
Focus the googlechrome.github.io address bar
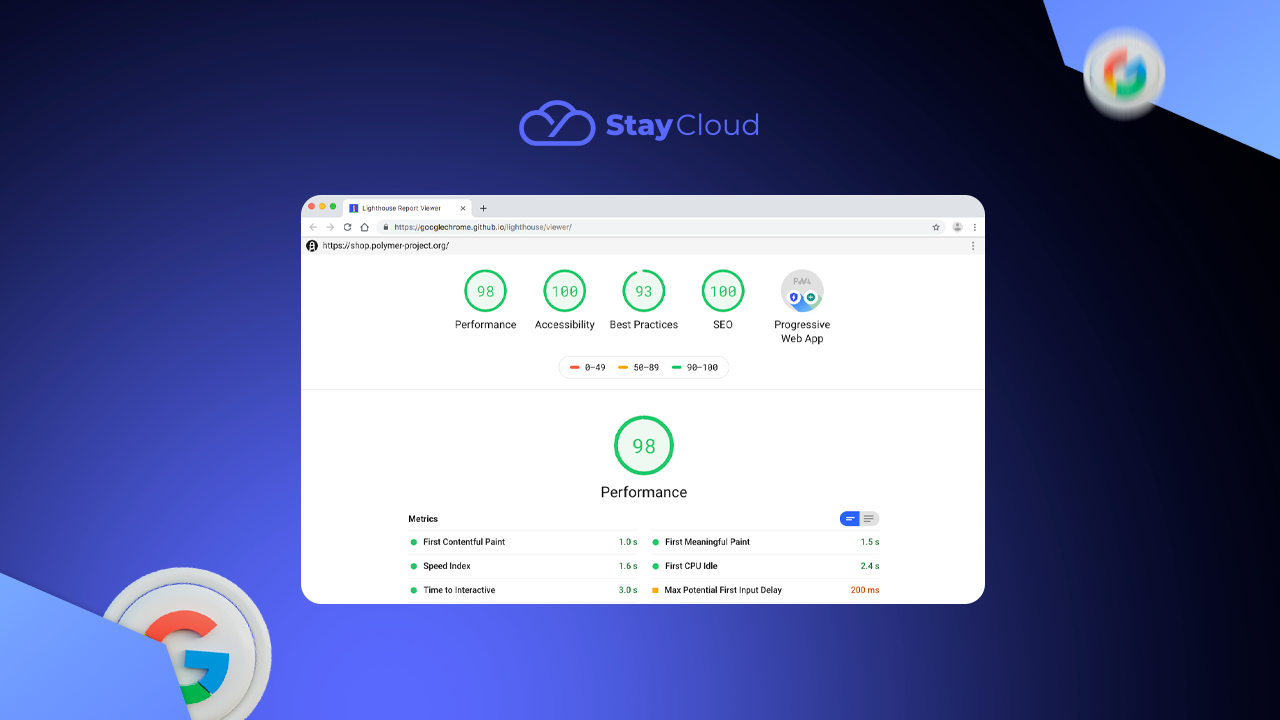click(660, 227)
